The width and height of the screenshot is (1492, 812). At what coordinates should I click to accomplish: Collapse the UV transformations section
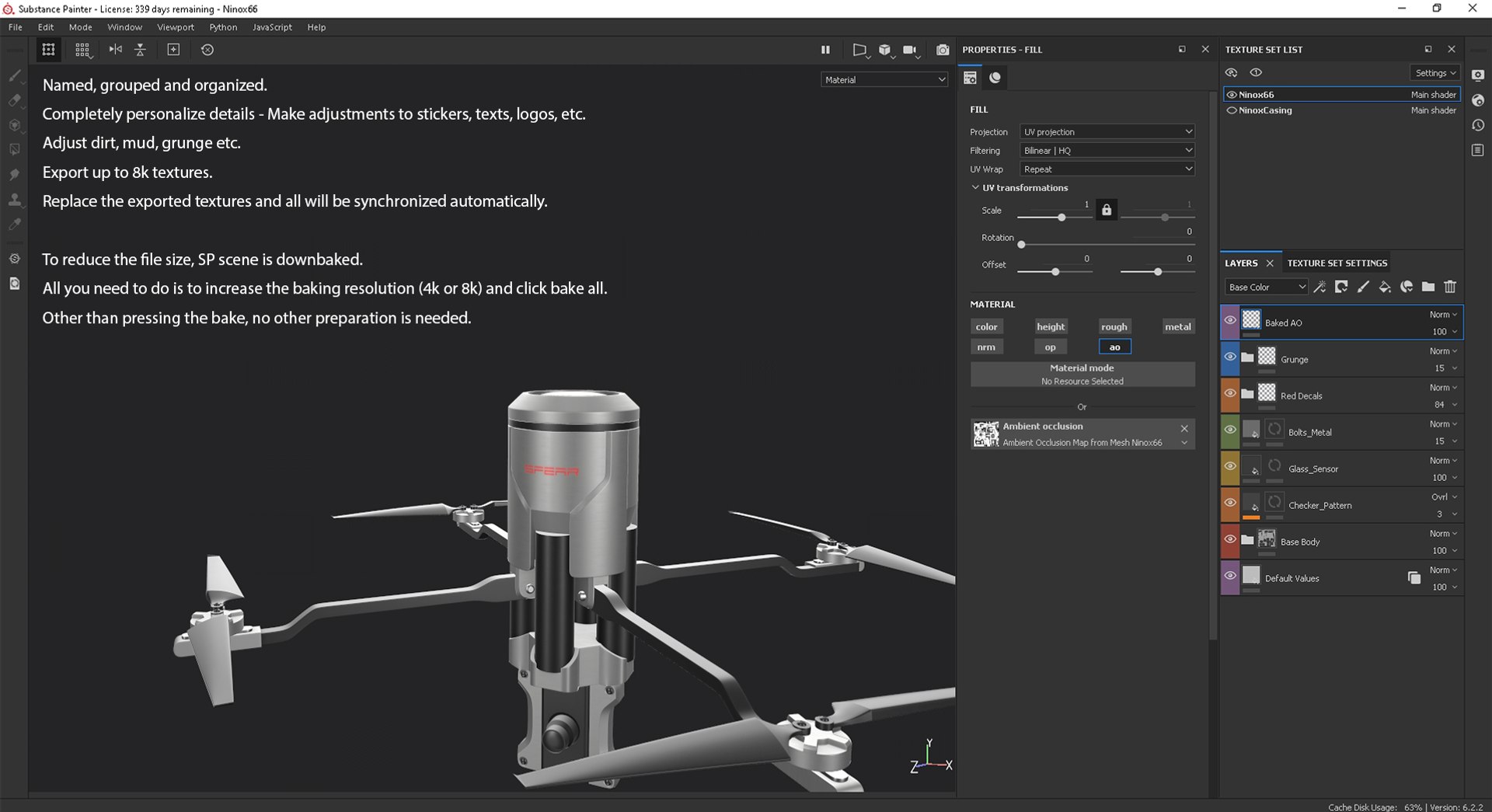pos(974,187)
